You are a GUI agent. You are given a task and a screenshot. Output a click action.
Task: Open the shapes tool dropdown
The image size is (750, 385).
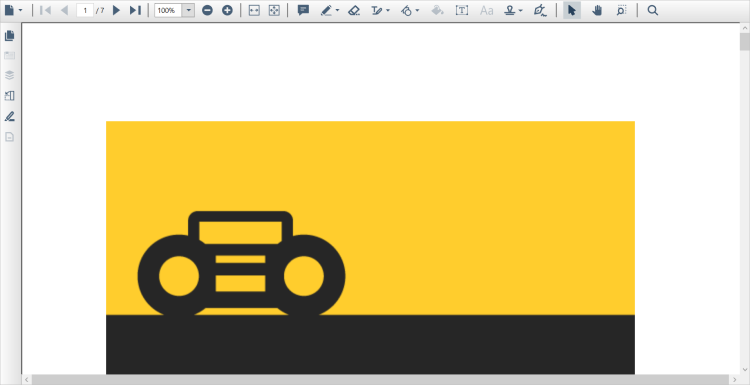tap(418, 11)
